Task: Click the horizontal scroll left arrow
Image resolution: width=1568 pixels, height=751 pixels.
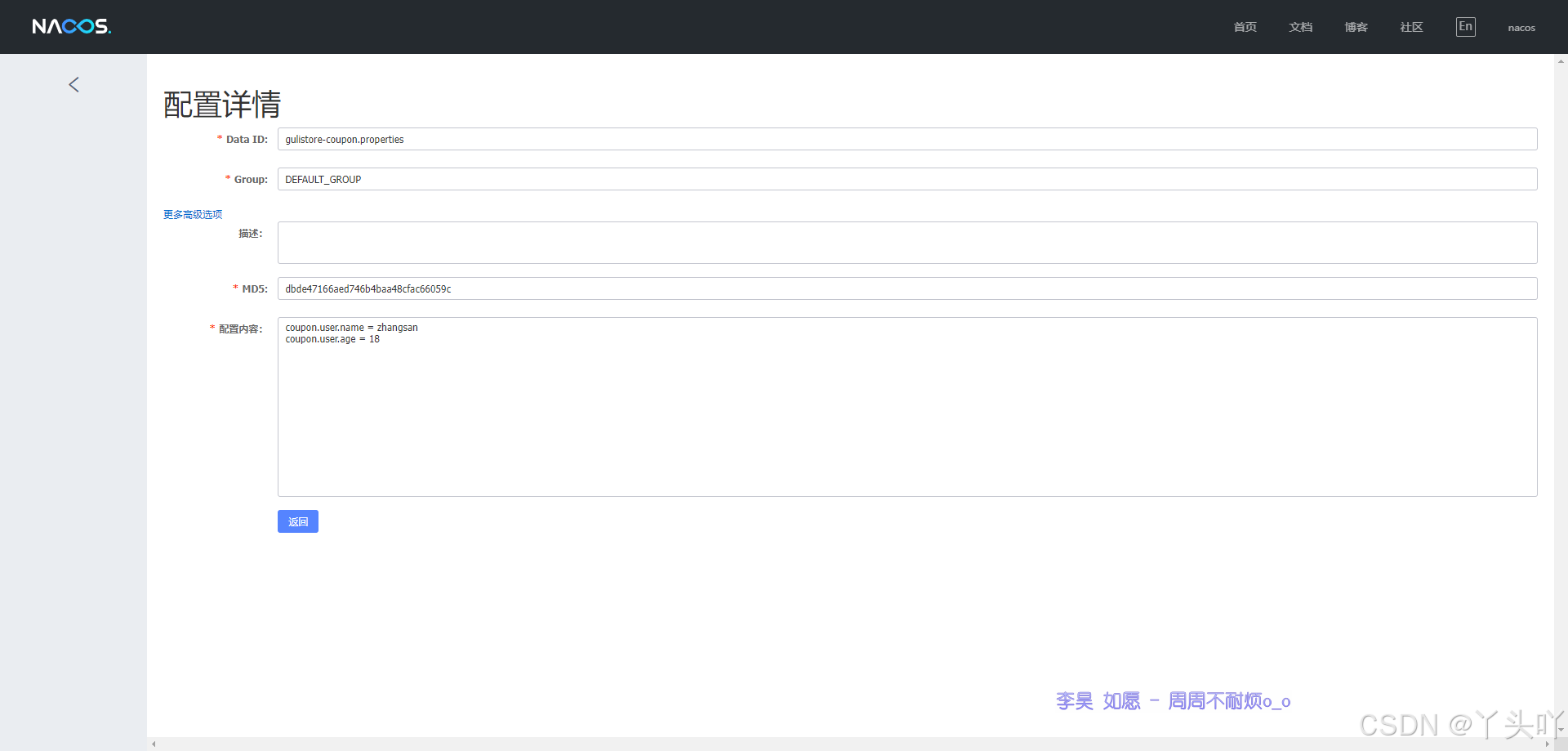Action: (153, 743)
